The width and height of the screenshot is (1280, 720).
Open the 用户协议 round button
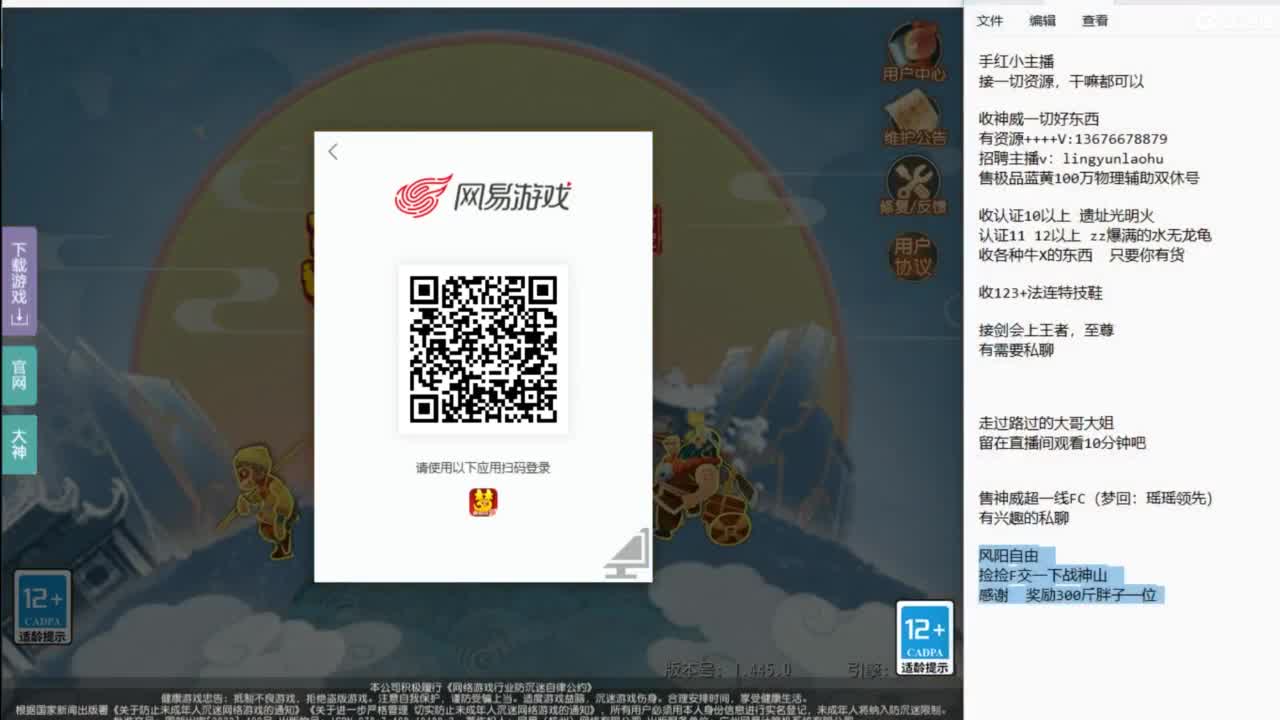(913, 255)
